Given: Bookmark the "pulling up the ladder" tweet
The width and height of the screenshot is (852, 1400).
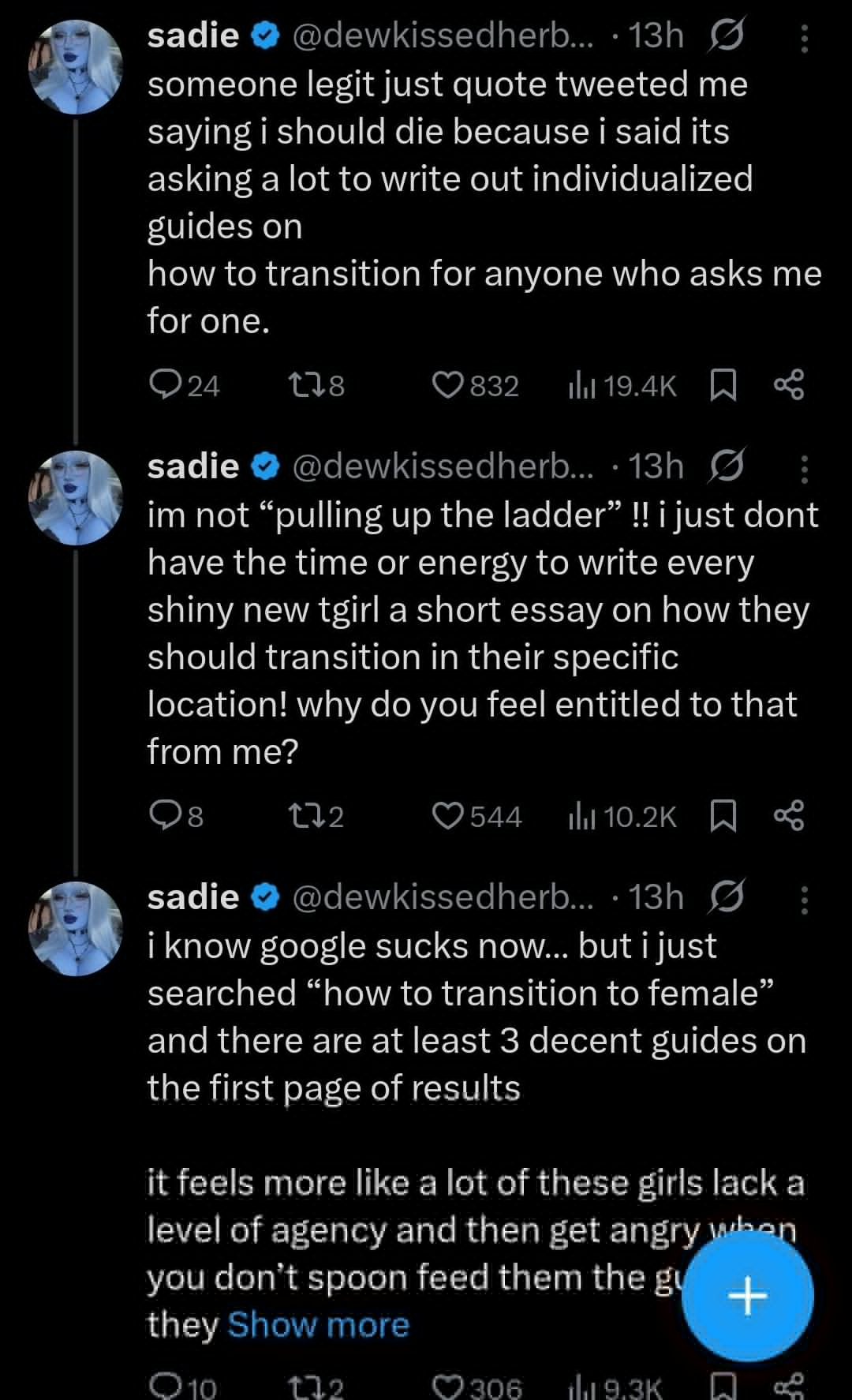Looking at the screenshot, I should click(x=723, y=816).
